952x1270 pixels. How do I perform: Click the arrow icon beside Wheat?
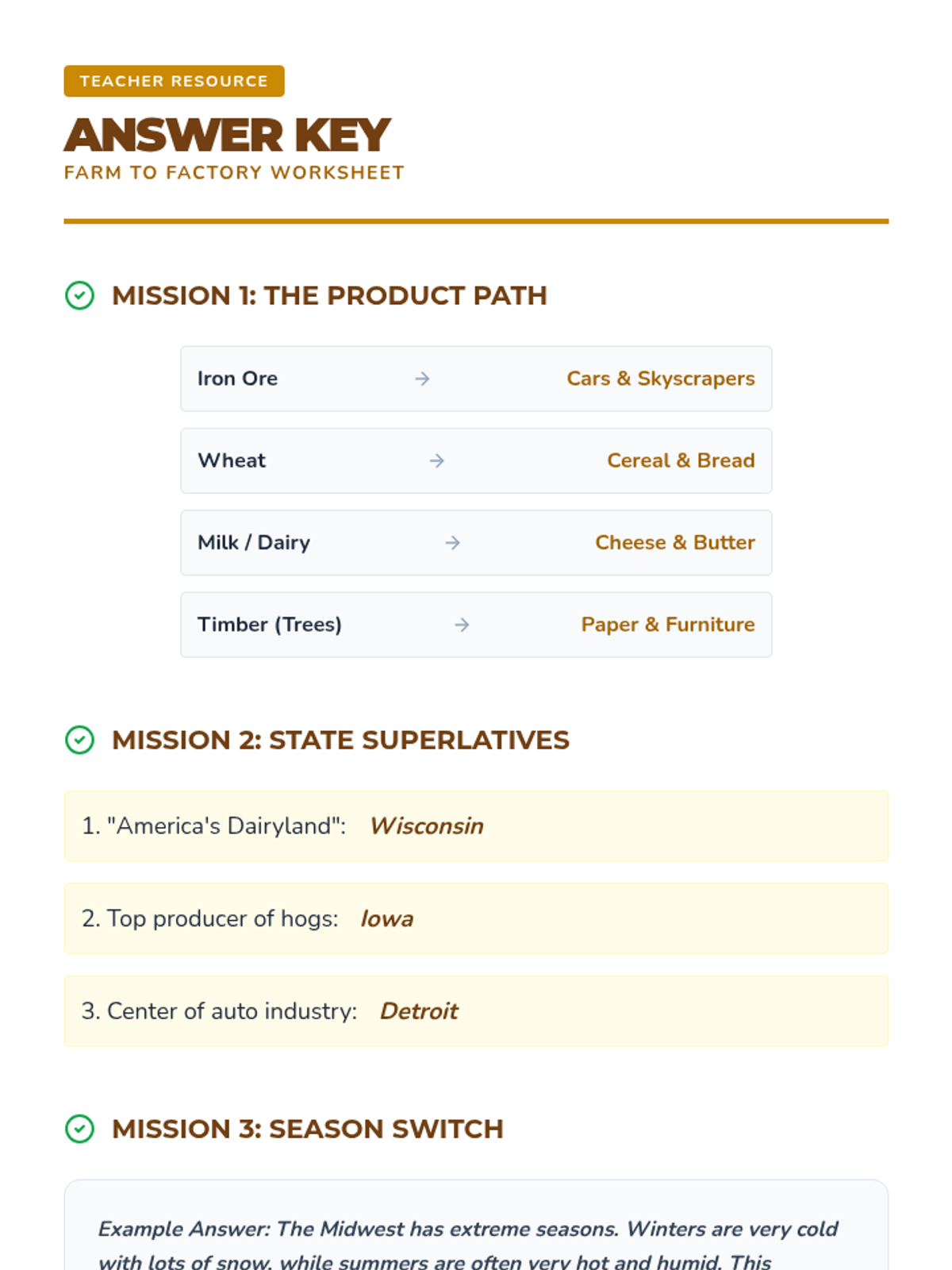coord(437,460)
